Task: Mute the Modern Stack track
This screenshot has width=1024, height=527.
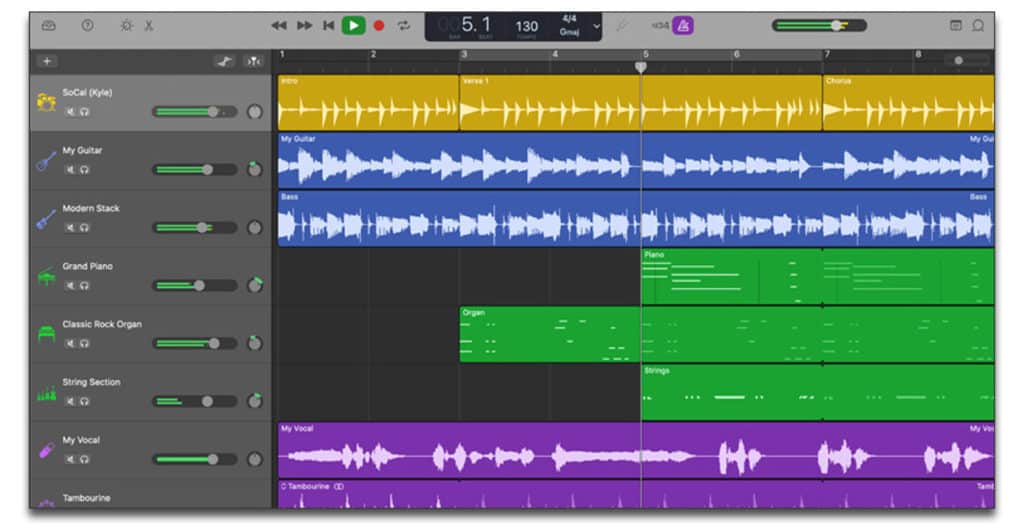Action: coord(70,228)
